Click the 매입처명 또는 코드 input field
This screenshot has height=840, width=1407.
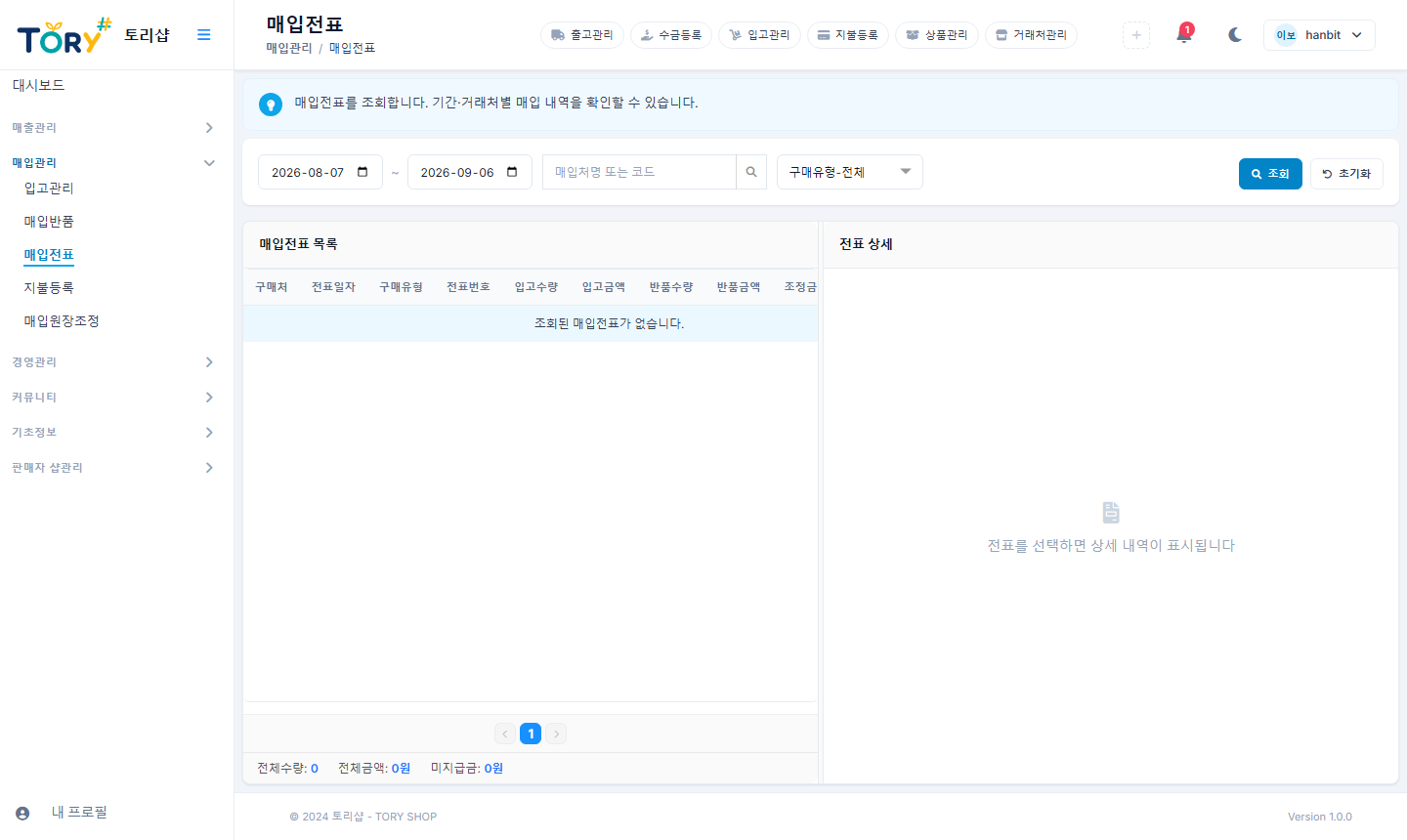(x=639, y=172)
